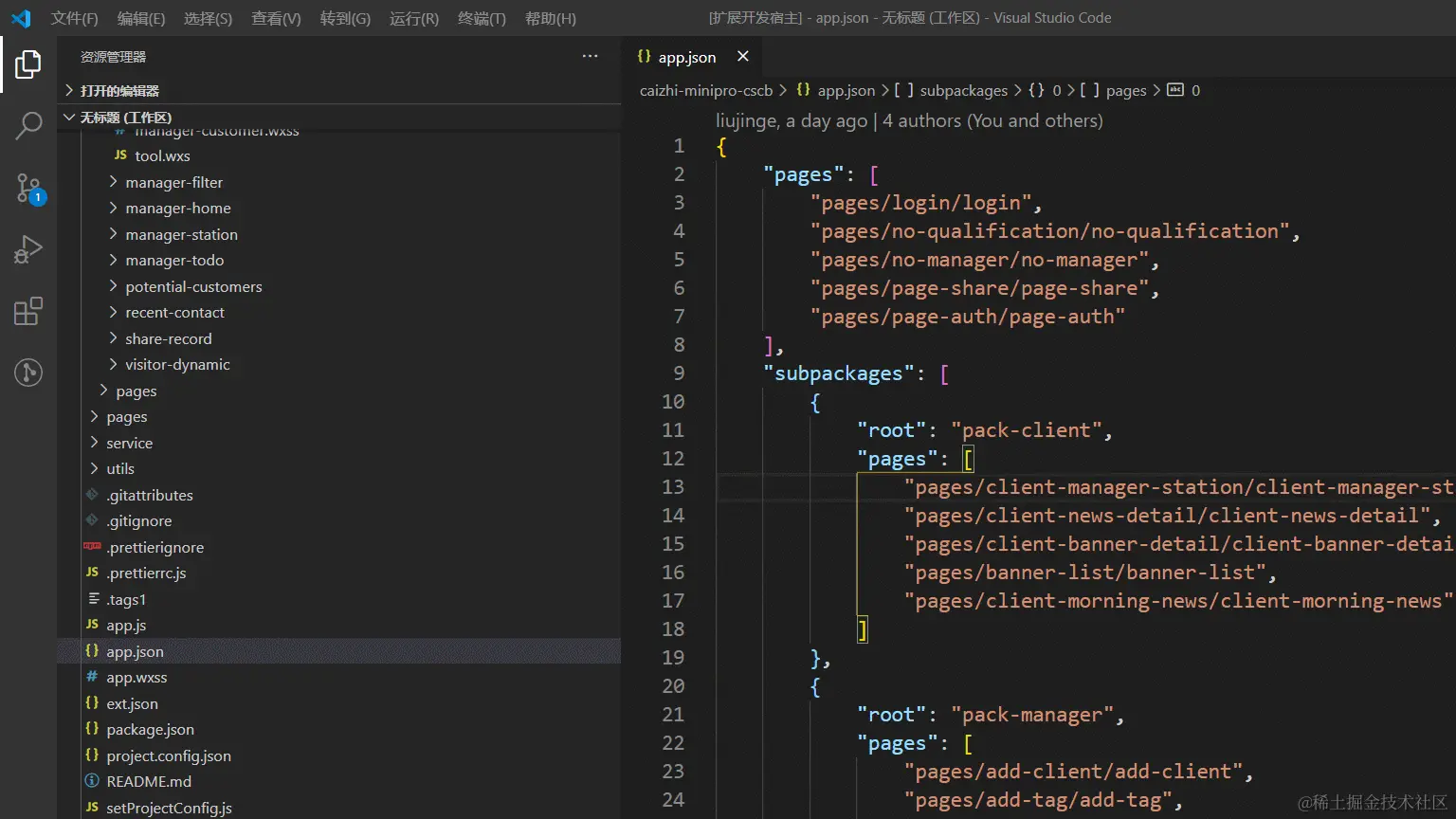Click the liujinge authors code lens

point(909,120)
